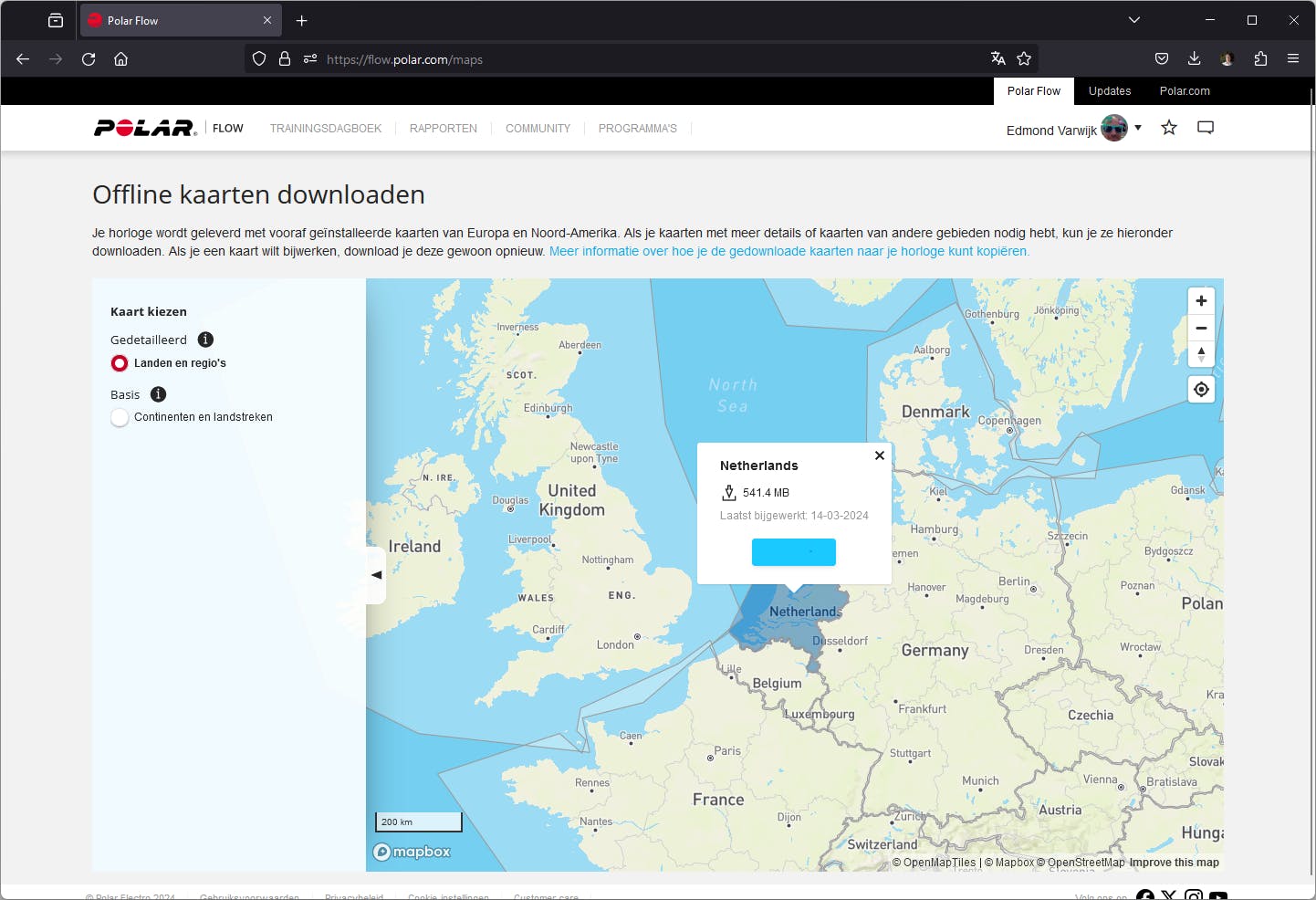This screenshot has width=1316, height=900.
Task: Select 'Continenten en landstreken' radio option
Action: pyautogui.click(x=120, y=417)
